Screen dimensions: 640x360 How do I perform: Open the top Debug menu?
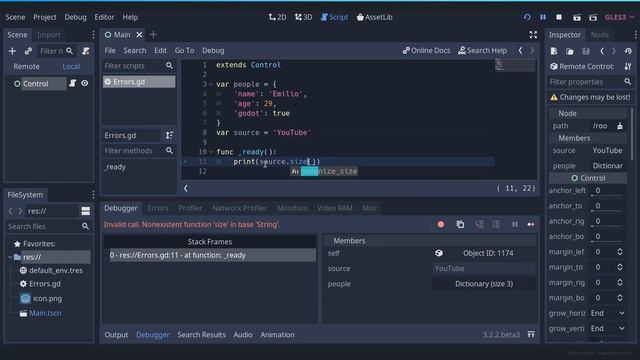(x=75, y=17)
